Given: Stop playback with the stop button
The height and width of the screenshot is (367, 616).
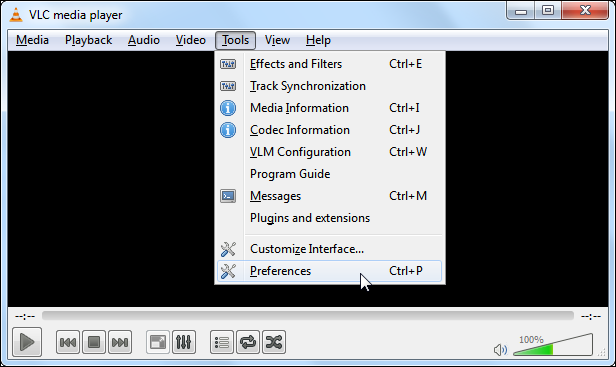Looking at the screenshot, I should (94, 342).
